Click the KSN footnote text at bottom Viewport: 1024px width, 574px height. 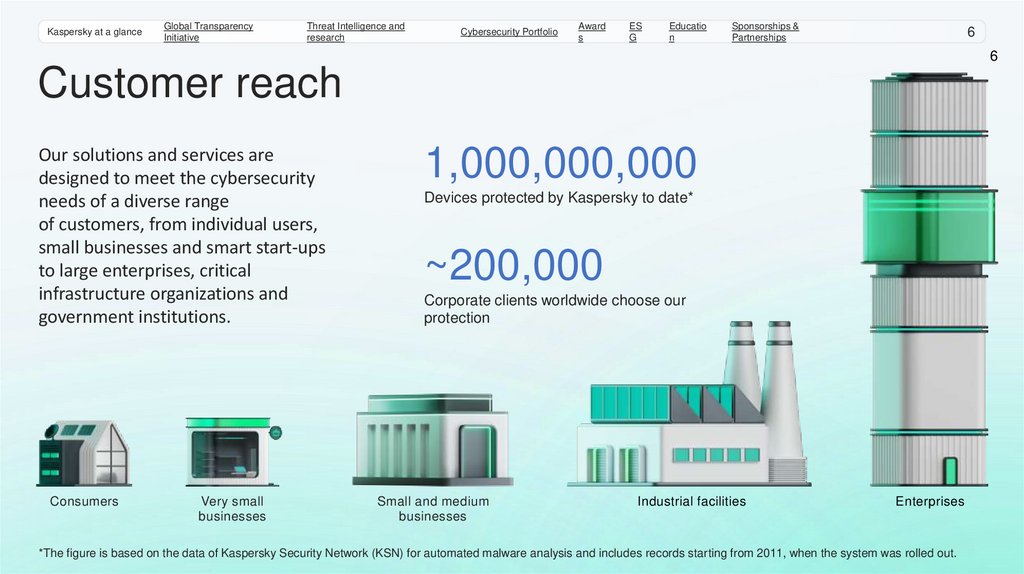pos(498,553)
